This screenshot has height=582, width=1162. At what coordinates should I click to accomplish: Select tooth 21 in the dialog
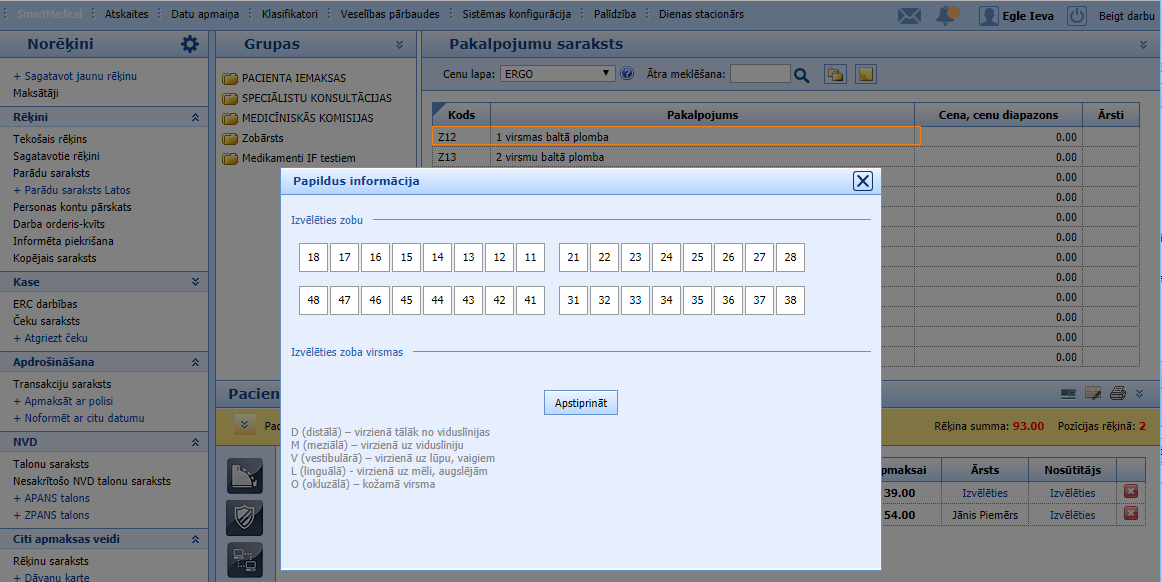click(x=573, y=258)
